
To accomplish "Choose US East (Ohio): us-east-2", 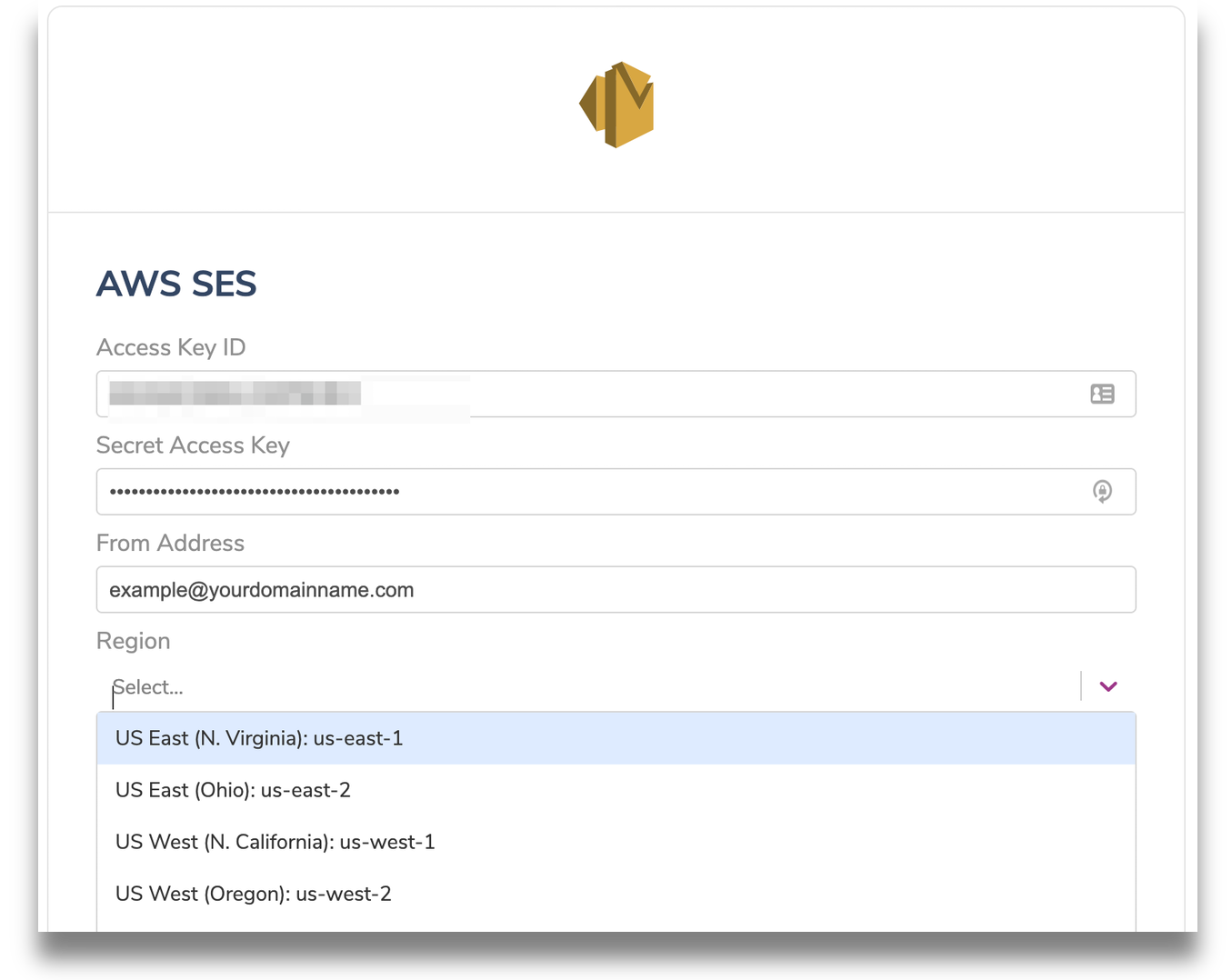I will [x=616, y=790].
